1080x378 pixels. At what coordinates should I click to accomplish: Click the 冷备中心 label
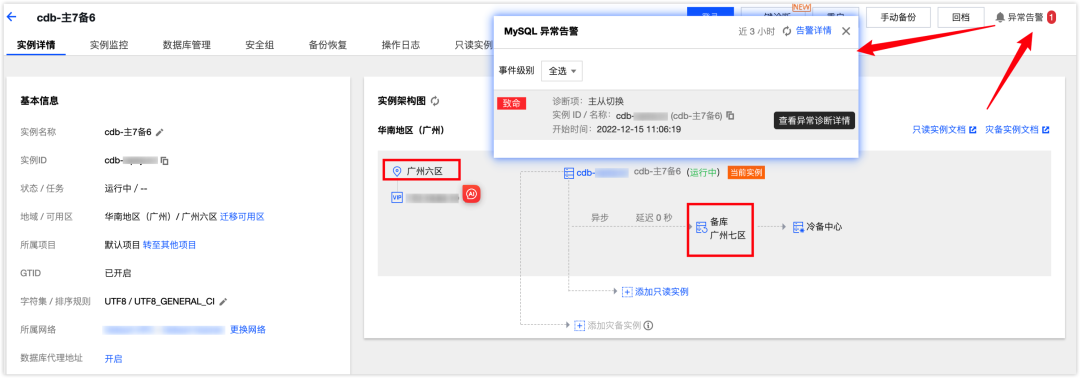(x=824, y=227)
